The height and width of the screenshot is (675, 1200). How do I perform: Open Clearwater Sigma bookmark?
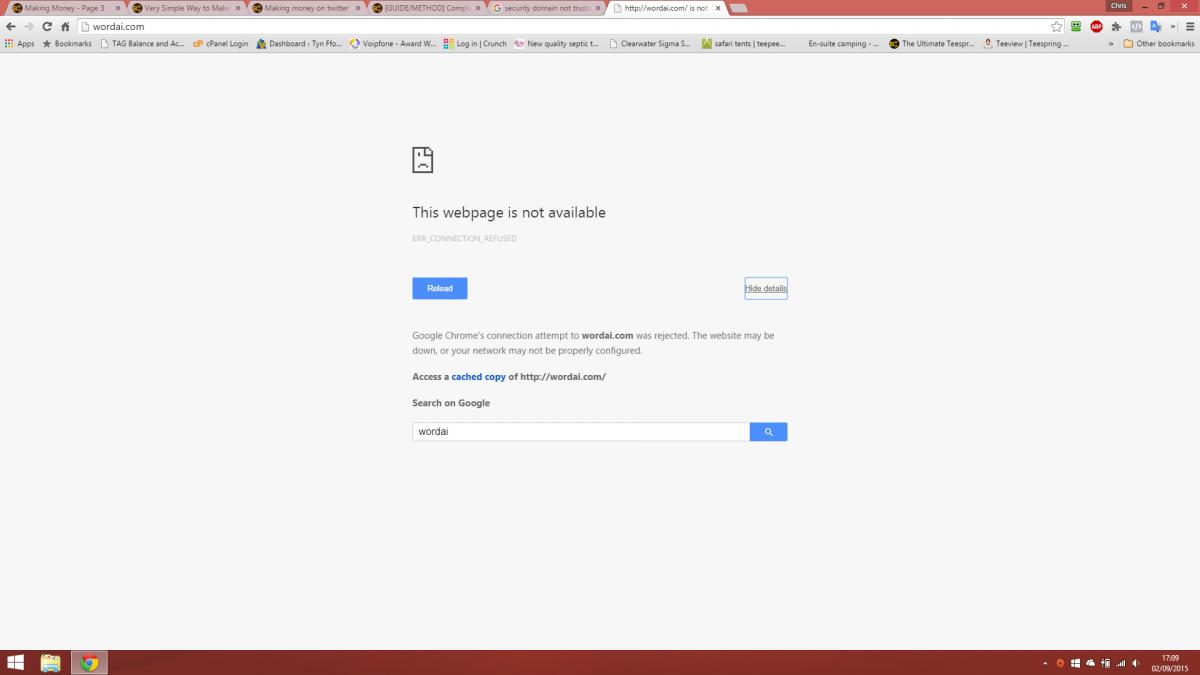click(x=649, y=44)
